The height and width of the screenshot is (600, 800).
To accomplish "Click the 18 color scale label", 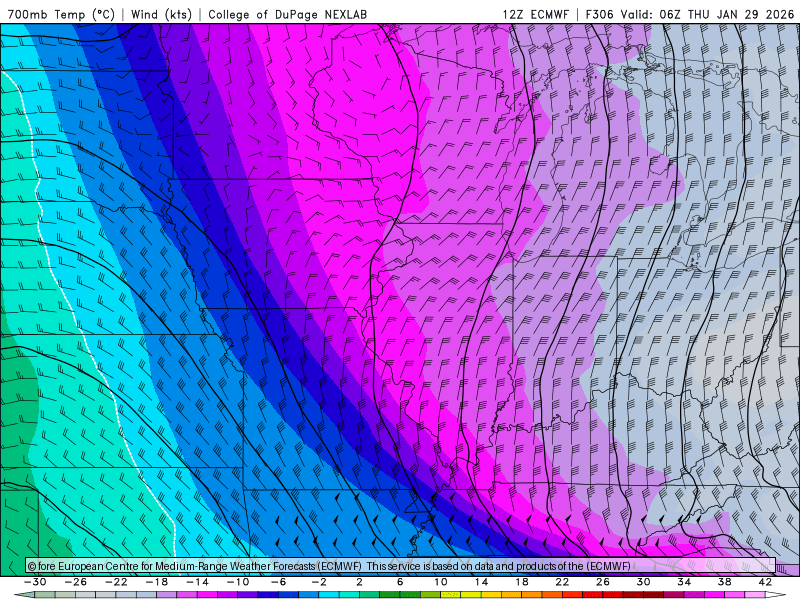I will (x=522, y=582).
